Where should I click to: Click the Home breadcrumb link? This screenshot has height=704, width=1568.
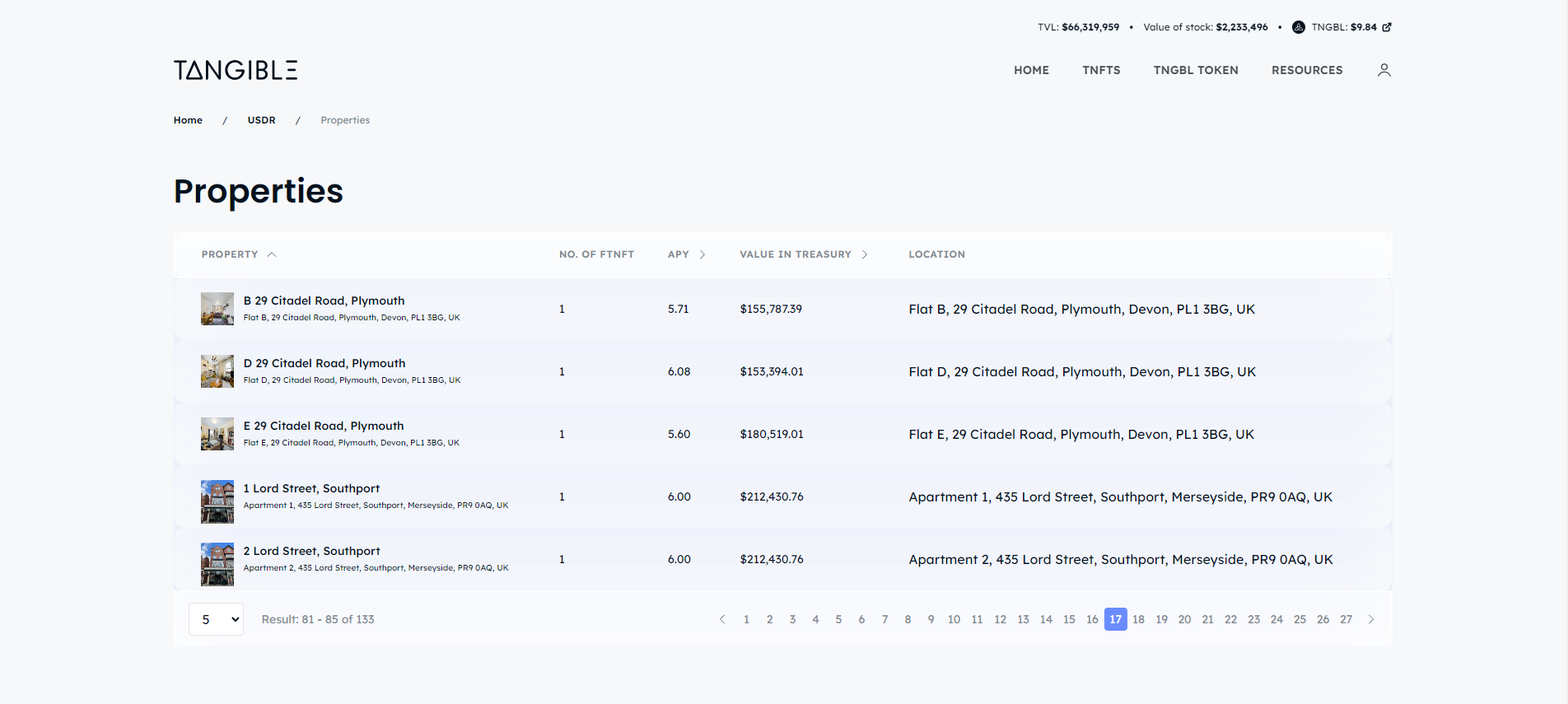point(188,120)
